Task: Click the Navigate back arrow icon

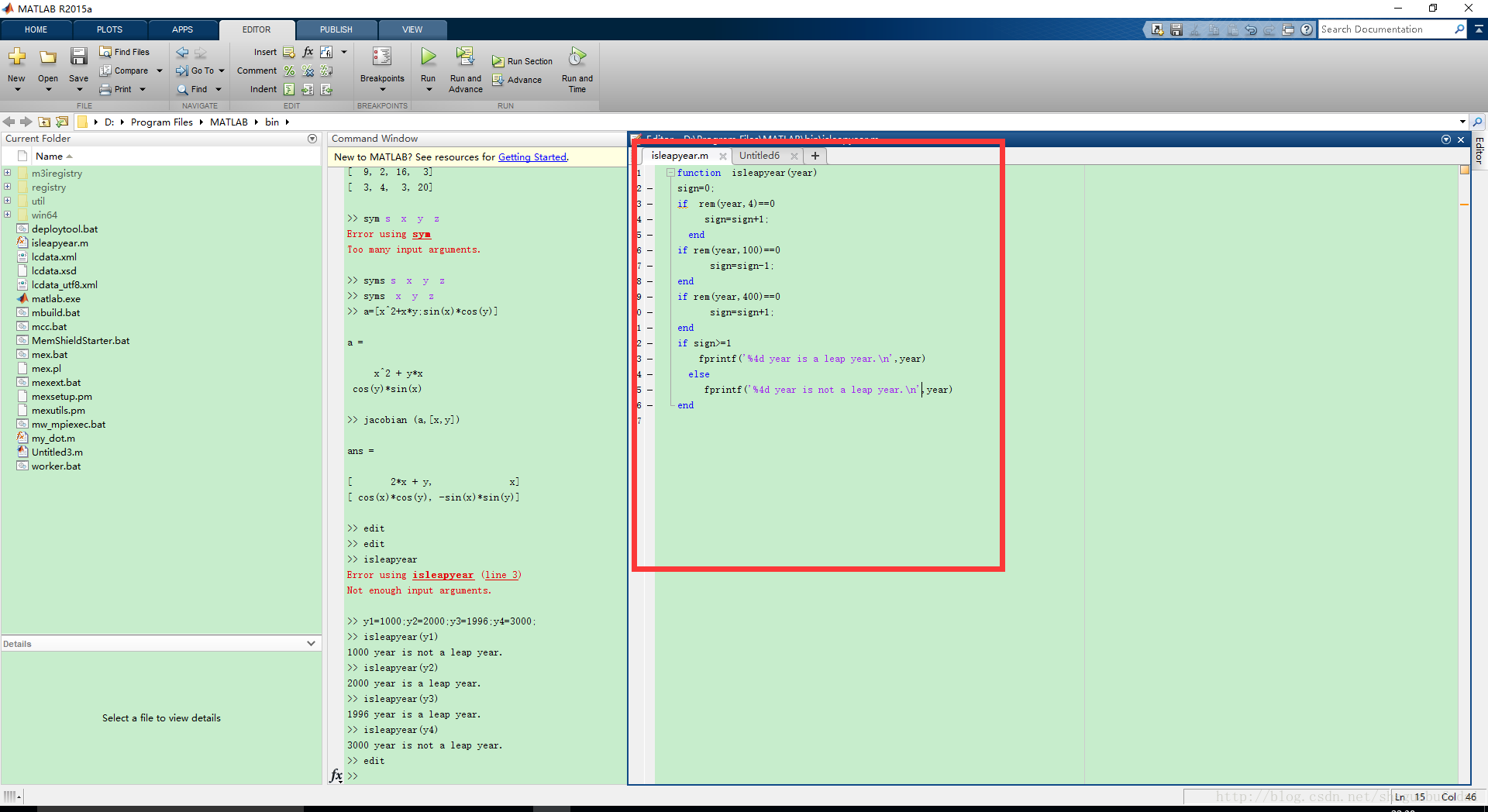Action: (182, 52)
